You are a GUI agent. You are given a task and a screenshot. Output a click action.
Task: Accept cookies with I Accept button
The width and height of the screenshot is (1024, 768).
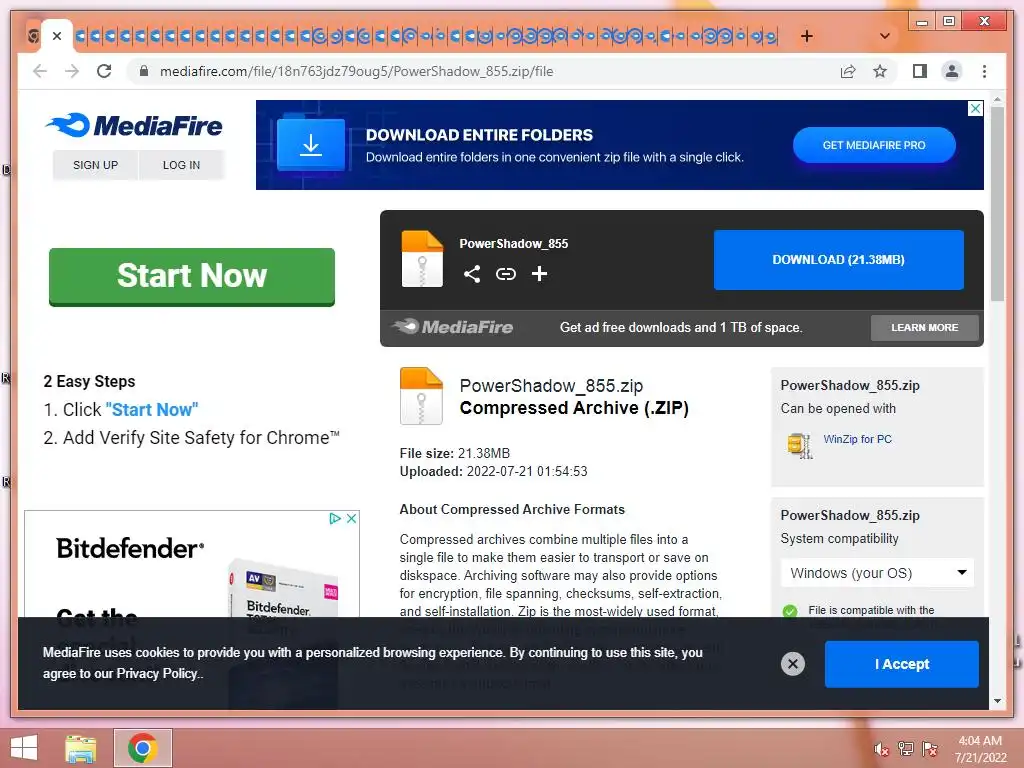pos(901,664)
